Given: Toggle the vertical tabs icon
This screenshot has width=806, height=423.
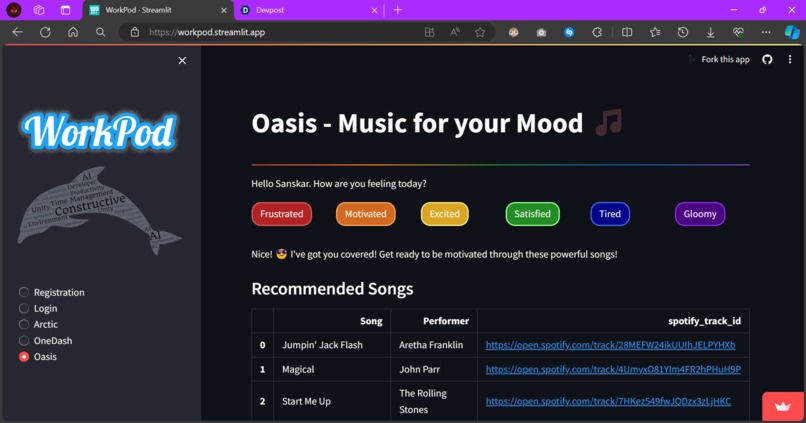Looking at the screenshot, I should (x=65, y=10).
